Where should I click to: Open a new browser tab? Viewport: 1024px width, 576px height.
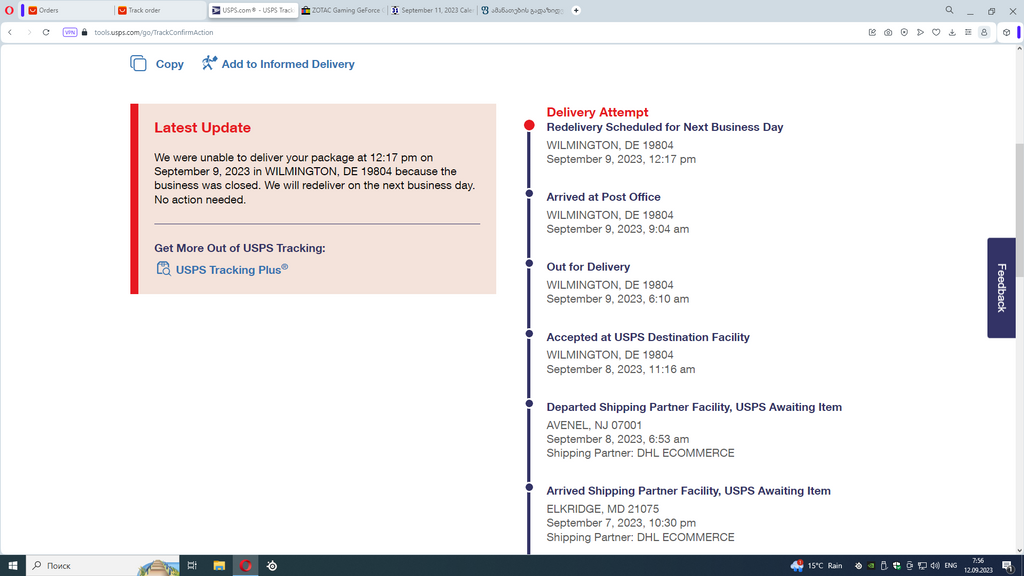click(576, 10)
